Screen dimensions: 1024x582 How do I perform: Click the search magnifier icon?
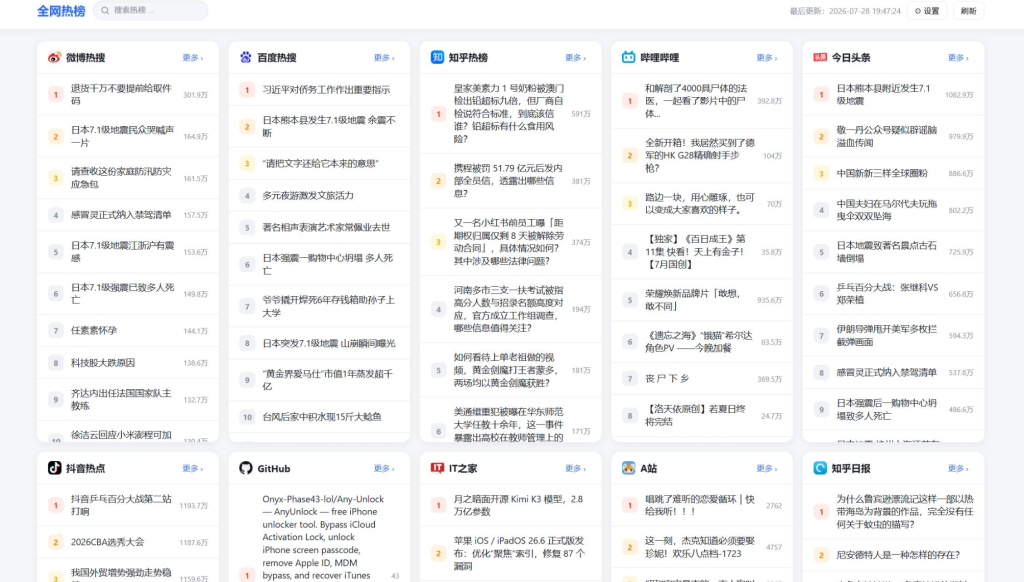click(x=105, y=10)
